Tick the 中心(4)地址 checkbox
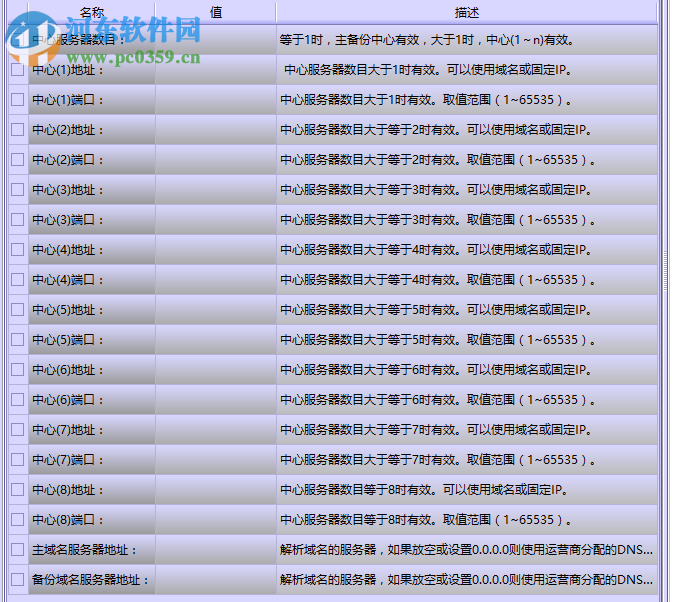 pos(18,250)
